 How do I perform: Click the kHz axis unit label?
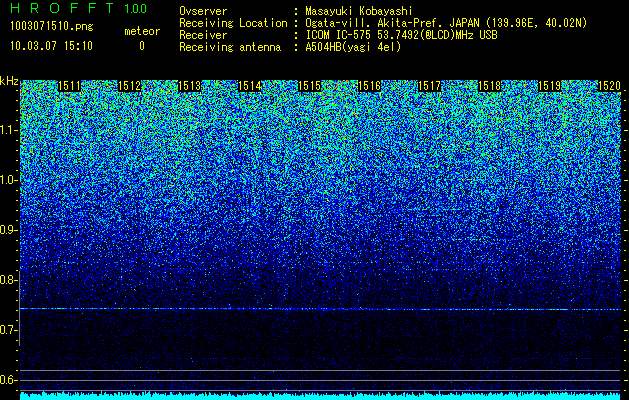click(x=9, y=81)
